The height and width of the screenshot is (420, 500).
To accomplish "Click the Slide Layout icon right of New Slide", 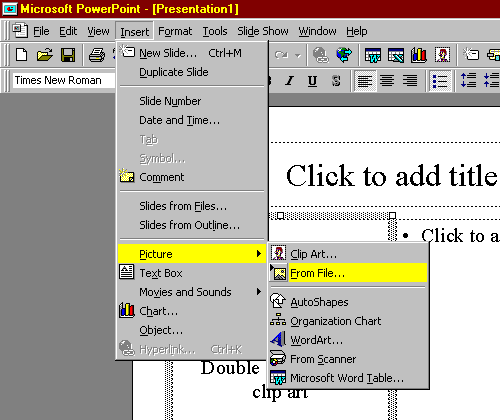I will (x=493, y=55).
